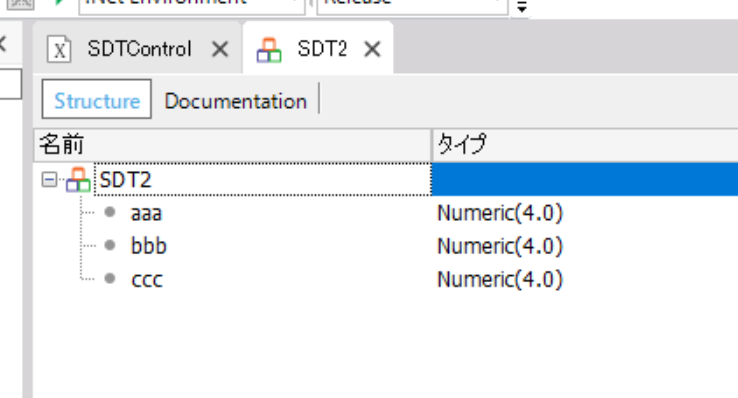The height and width of the screenshot is (398, 738).
Task: Open the toolbar overflow options arrow
Action: 521,7
